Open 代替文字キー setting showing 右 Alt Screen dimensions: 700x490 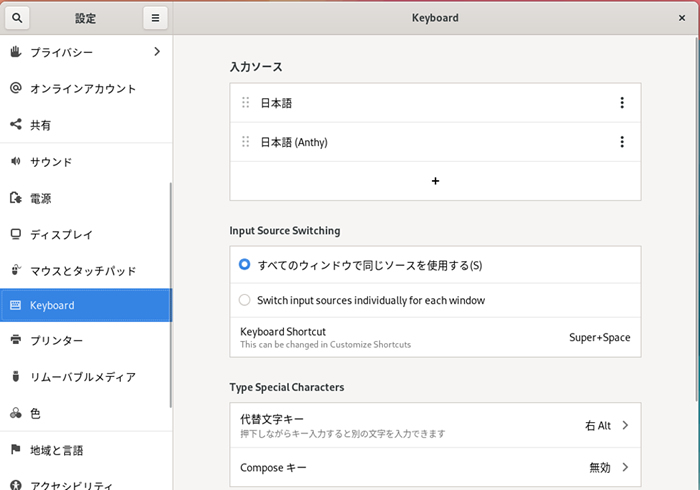click(x=435, y=425)
